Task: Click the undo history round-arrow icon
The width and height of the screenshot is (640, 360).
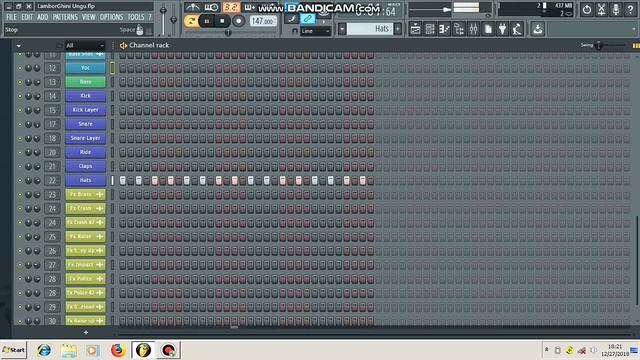Action: click(587, 9)
